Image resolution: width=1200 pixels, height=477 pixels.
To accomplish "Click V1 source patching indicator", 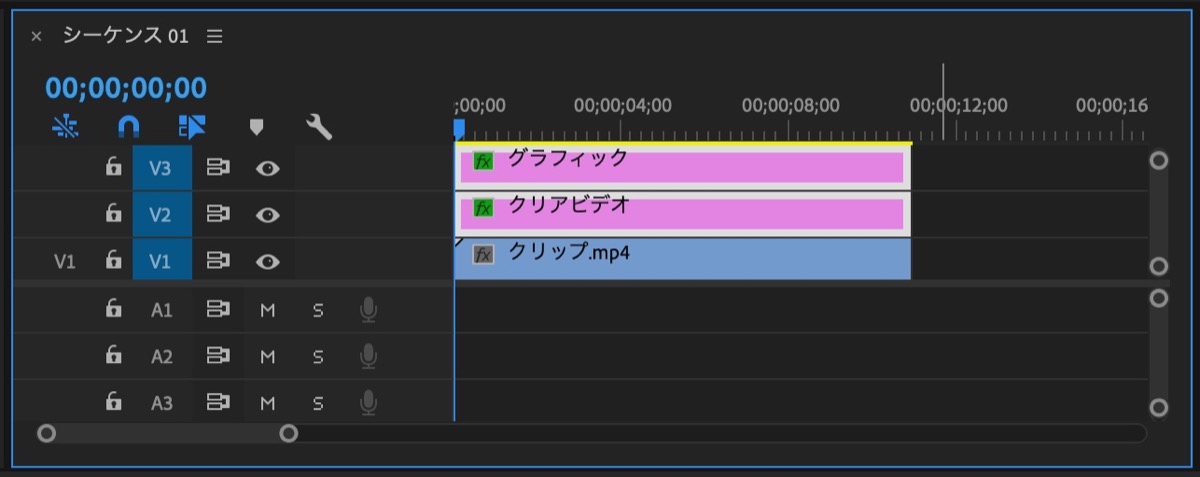I will pyautogui.click(x=65, y=262).
